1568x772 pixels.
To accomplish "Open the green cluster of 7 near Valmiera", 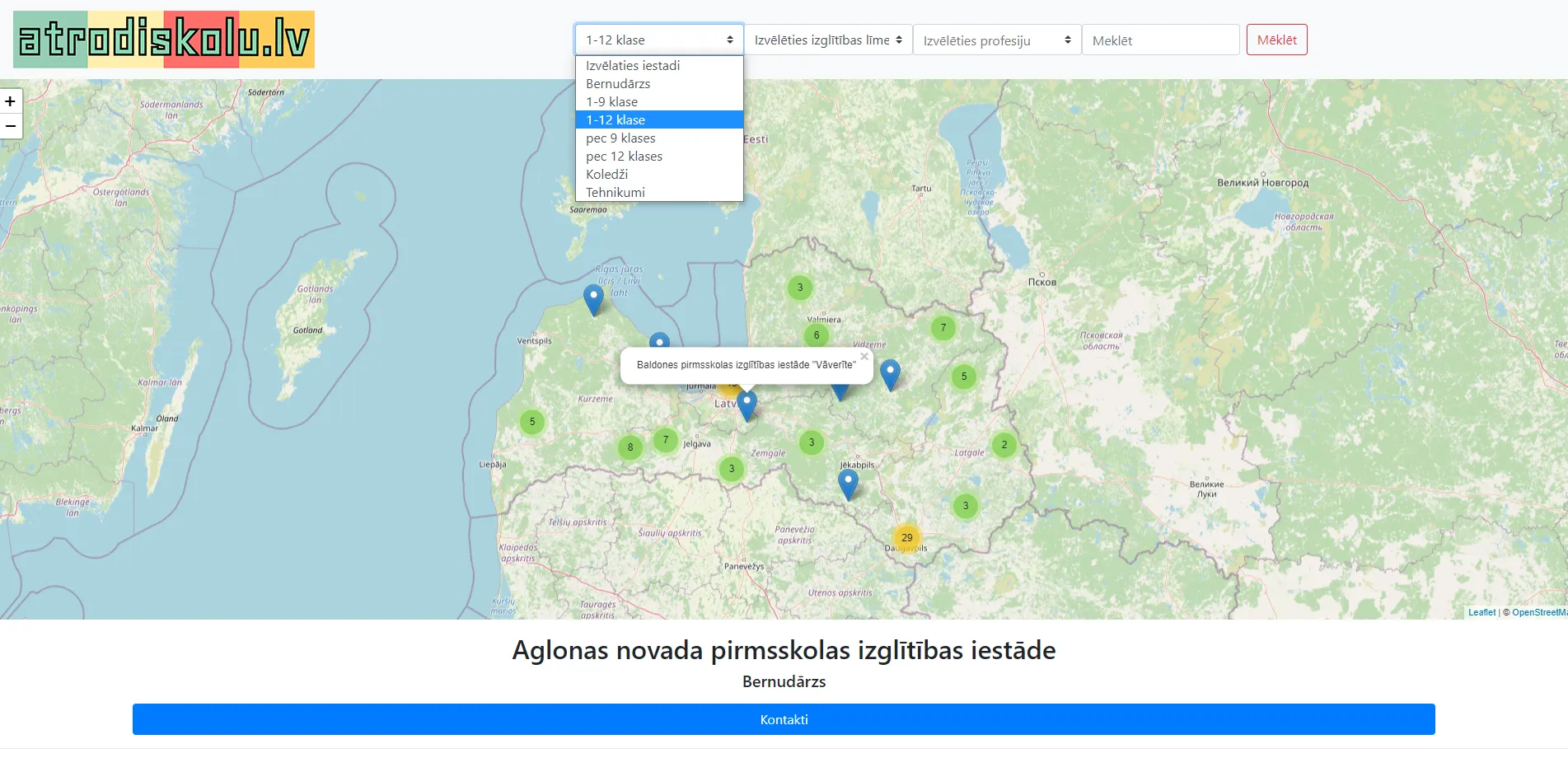I will (942, 327).
